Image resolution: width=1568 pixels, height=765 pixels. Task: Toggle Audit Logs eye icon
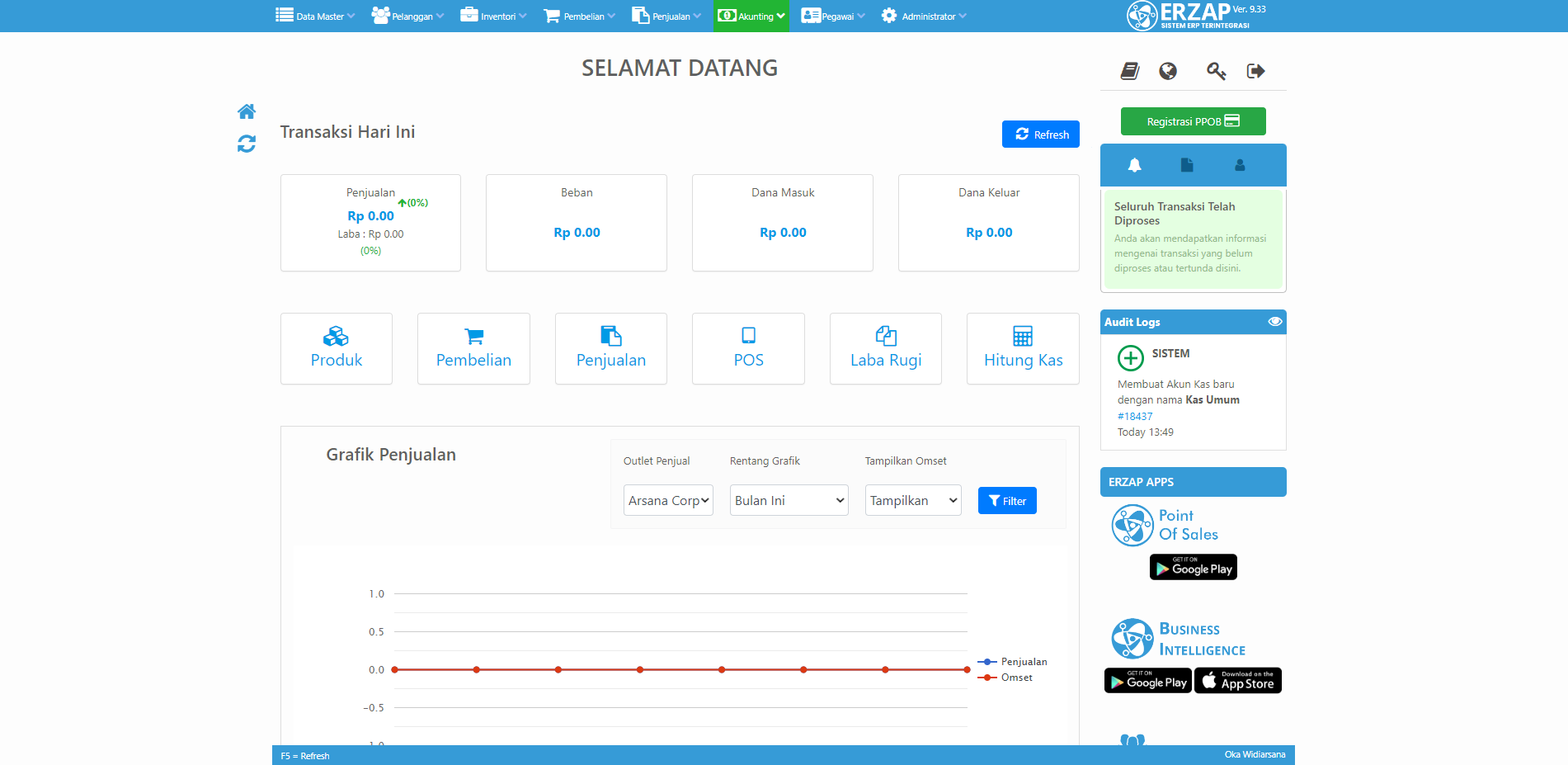(x=1275, y=322)
